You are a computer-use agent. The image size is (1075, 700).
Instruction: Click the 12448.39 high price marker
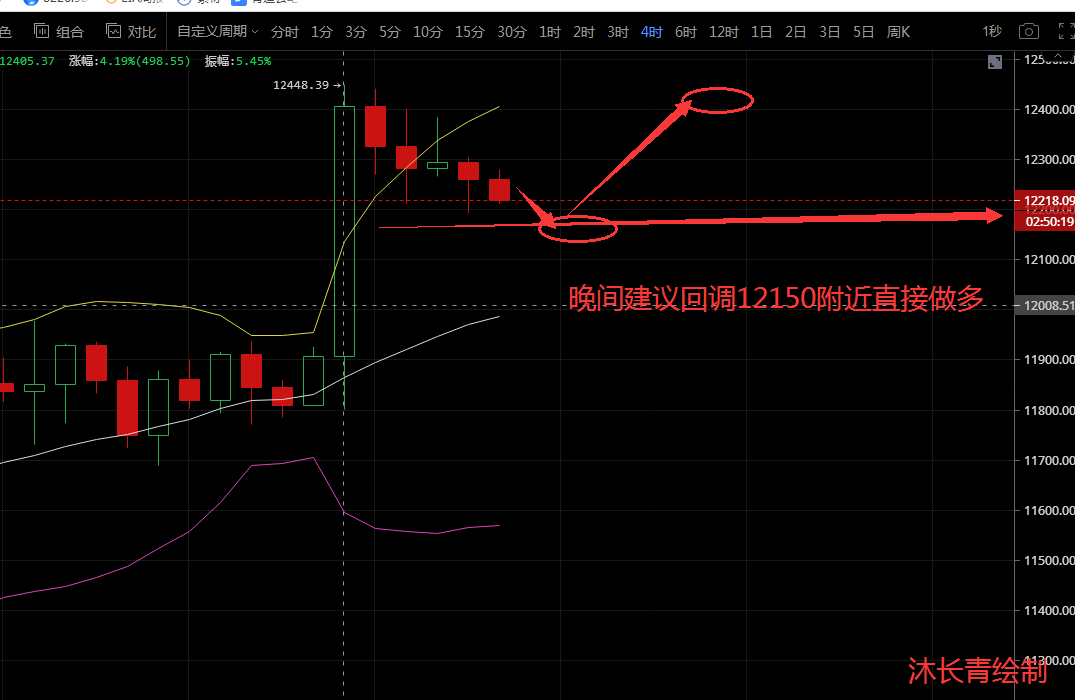pyautogui.click(x=301, y=85)
